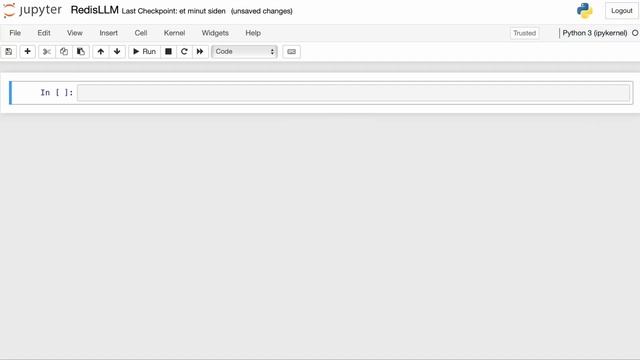Click the unsaved changes status text
Image resolution: width=640 pixels, height=360 pixels.
coord(262,11)
